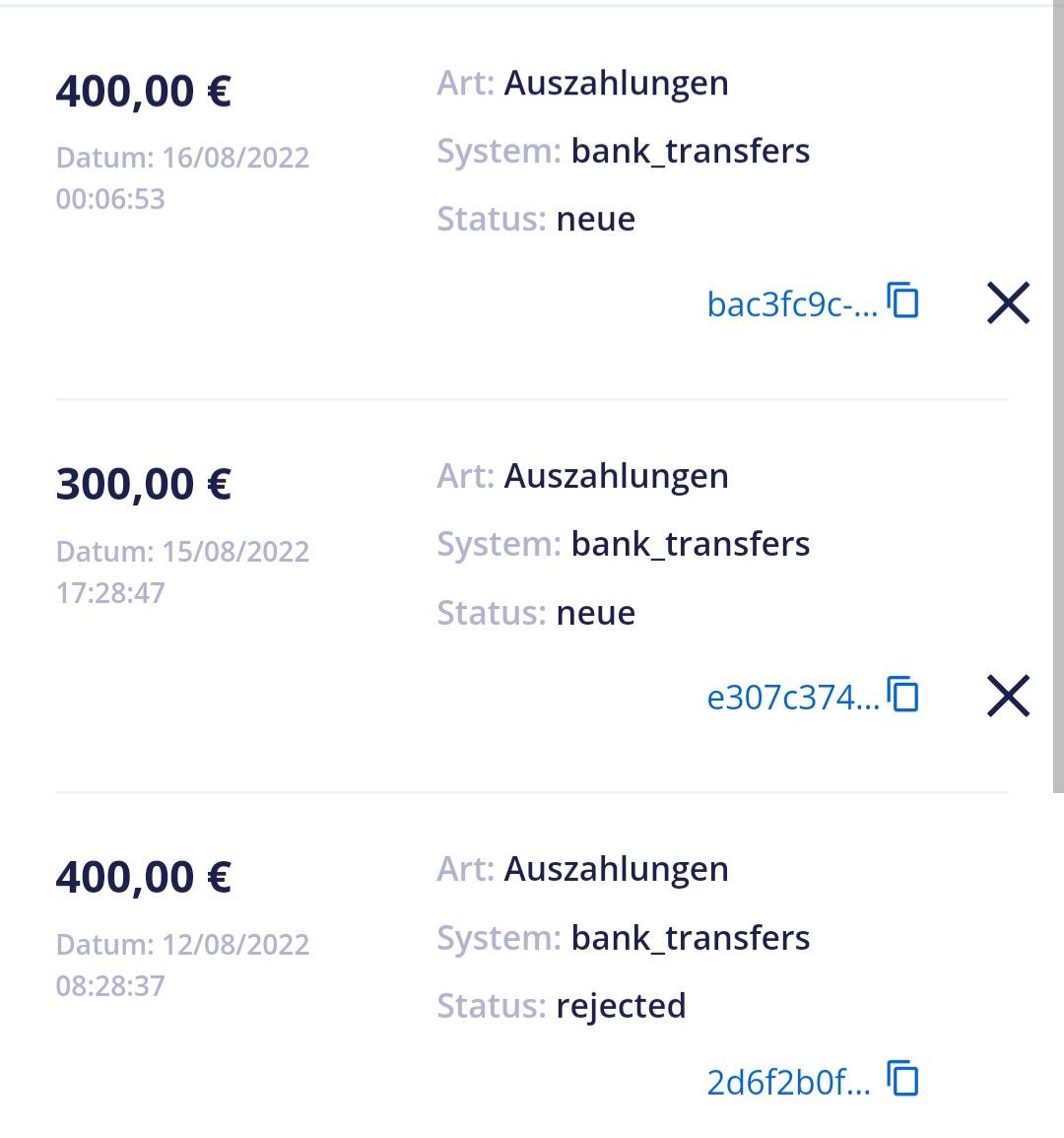Copy the e307c374 transaction ID
The height and width of the screenshot is (1138, 1064).
[903, 695]
